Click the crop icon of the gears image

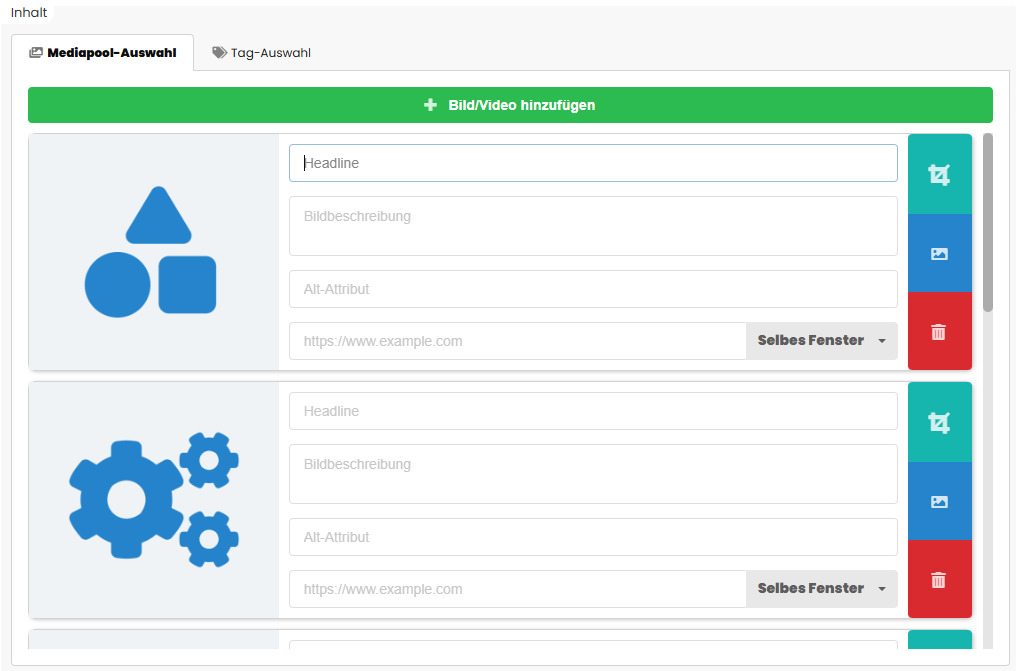pyautogui.click(x=939, y=423)
